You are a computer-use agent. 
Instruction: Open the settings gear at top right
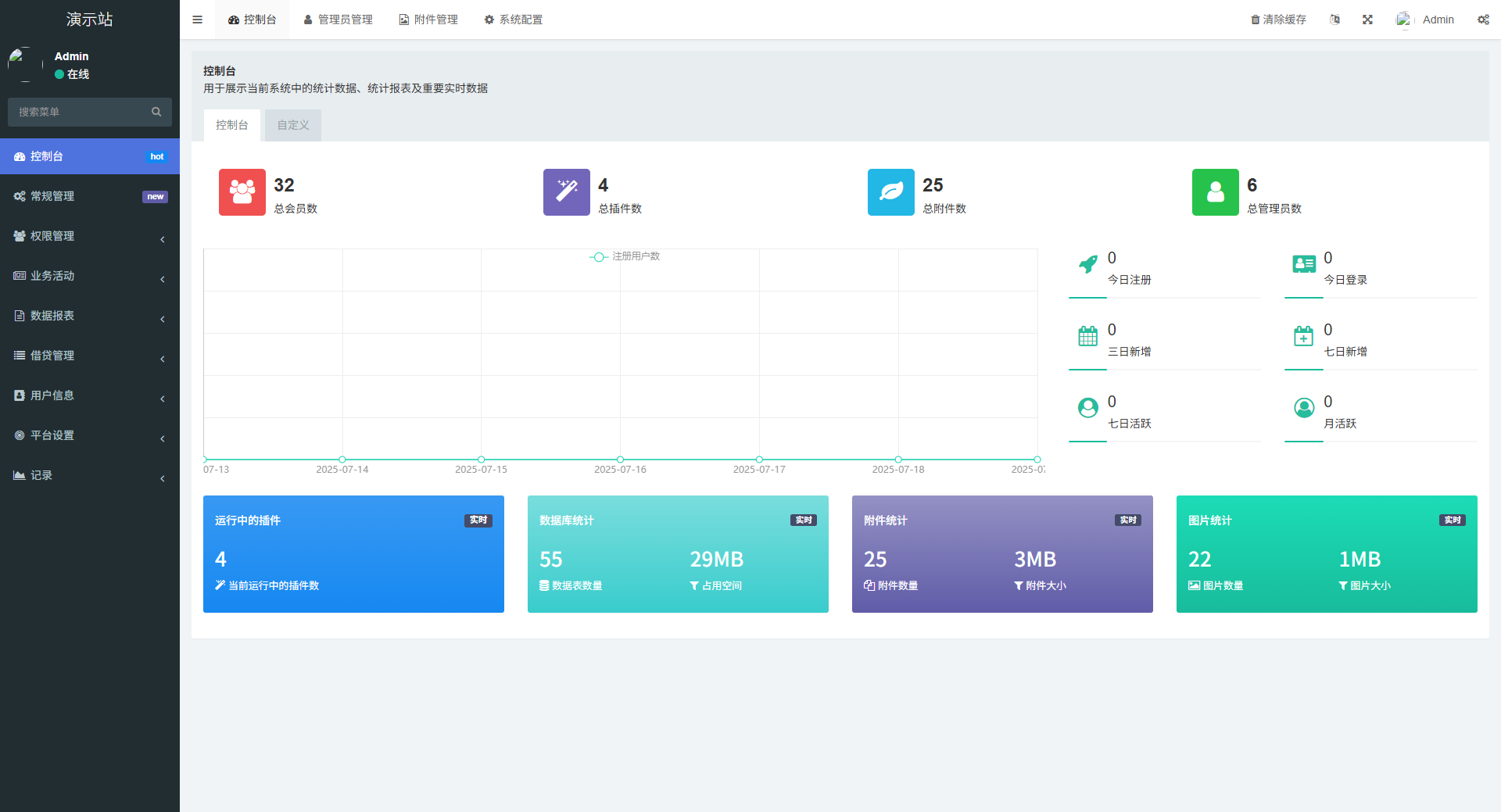click(x=1483, y=19)
